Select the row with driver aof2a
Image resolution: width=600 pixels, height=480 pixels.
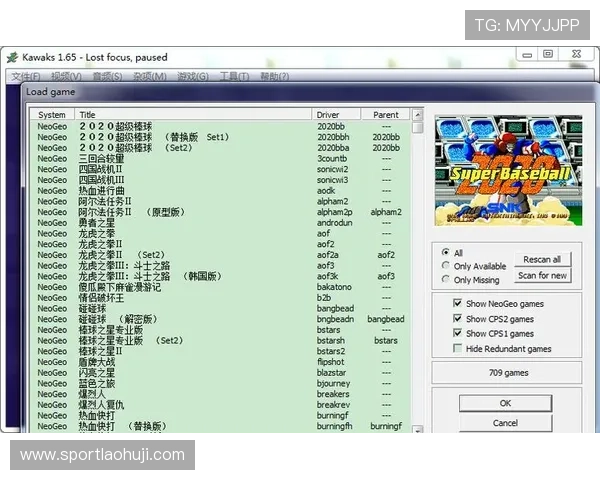220,255
